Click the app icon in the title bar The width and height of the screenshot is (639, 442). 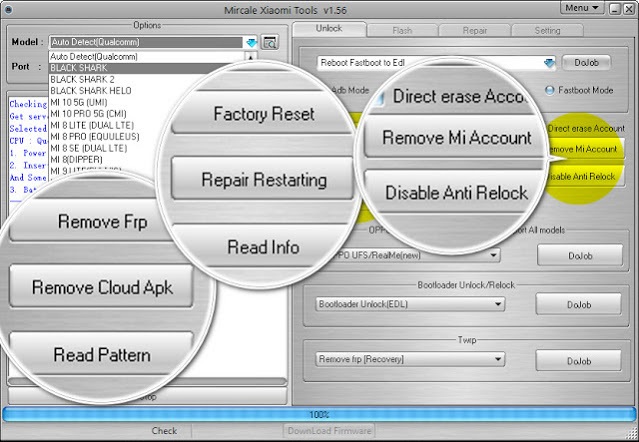coord(7,9)
